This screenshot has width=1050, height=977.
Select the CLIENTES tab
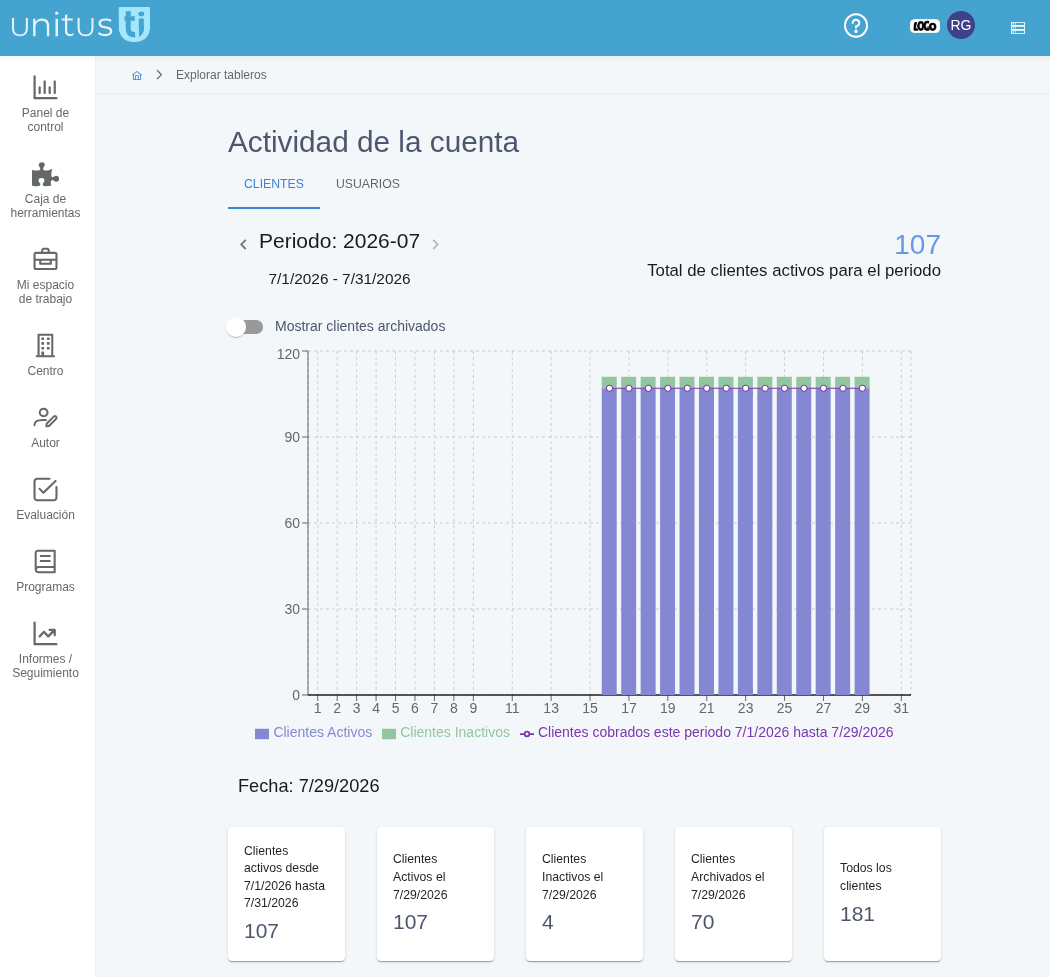(x=273, y=183)
